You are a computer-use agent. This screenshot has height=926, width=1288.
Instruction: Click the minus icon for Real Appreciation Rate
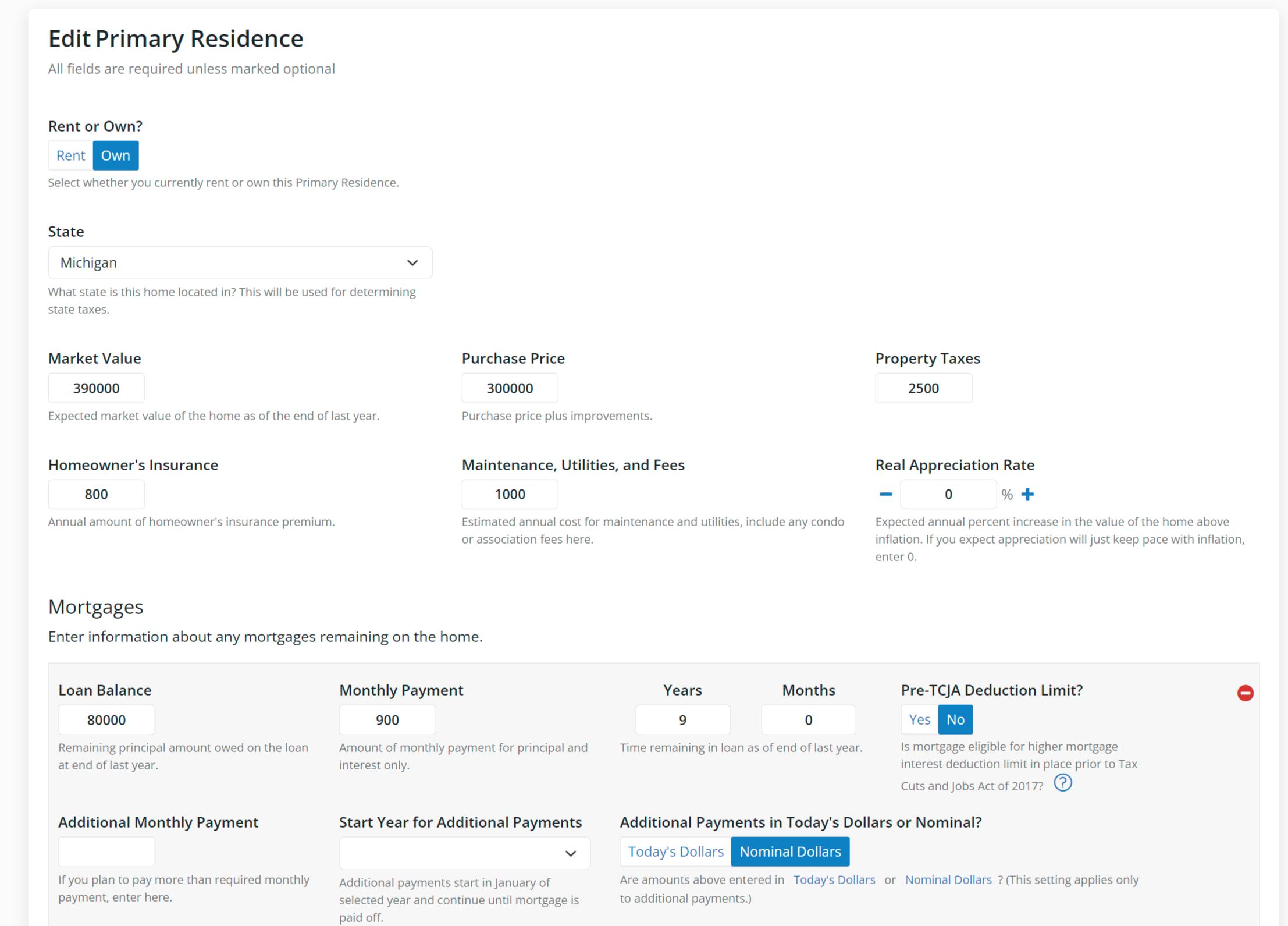pos(885,494)
